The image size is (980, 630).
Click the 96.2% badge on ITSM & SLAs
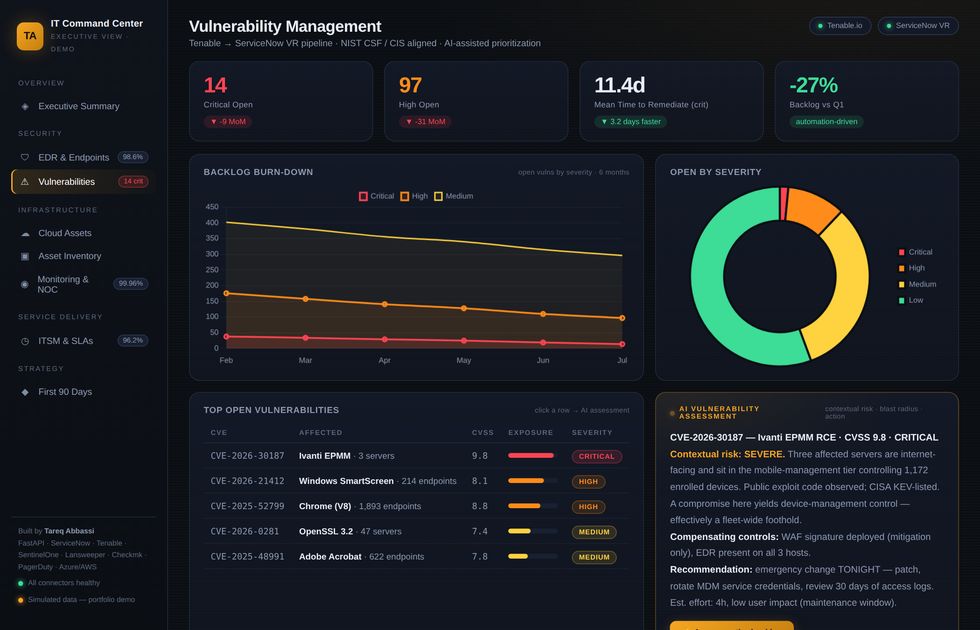[132, 341]
